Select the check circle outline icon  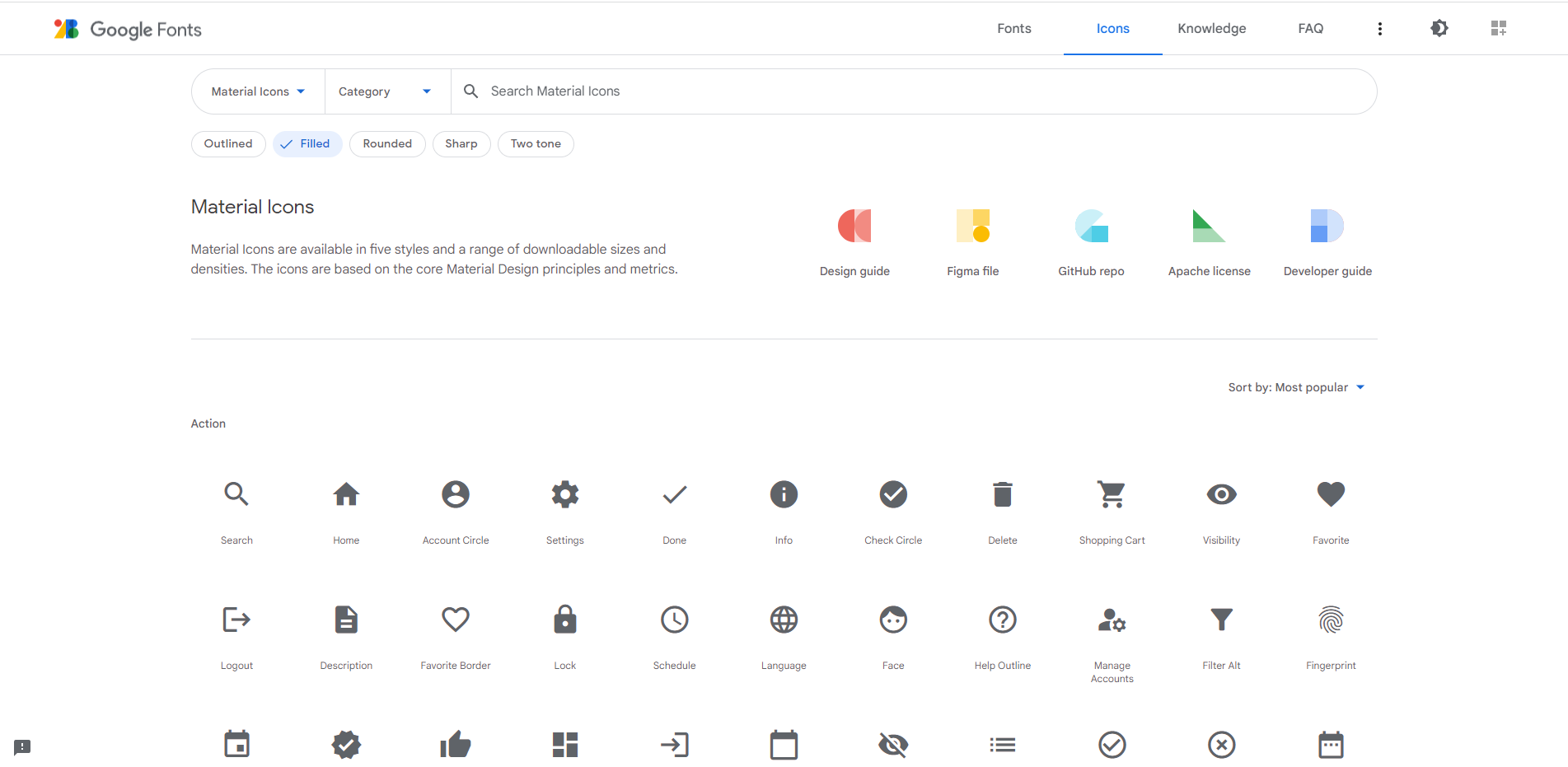[x=1112, y=745]
